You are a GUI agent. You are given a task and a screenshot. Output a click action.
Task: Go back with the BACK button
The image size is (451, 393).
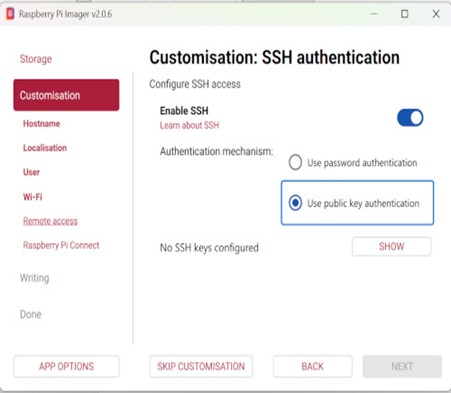coord(312,366)
